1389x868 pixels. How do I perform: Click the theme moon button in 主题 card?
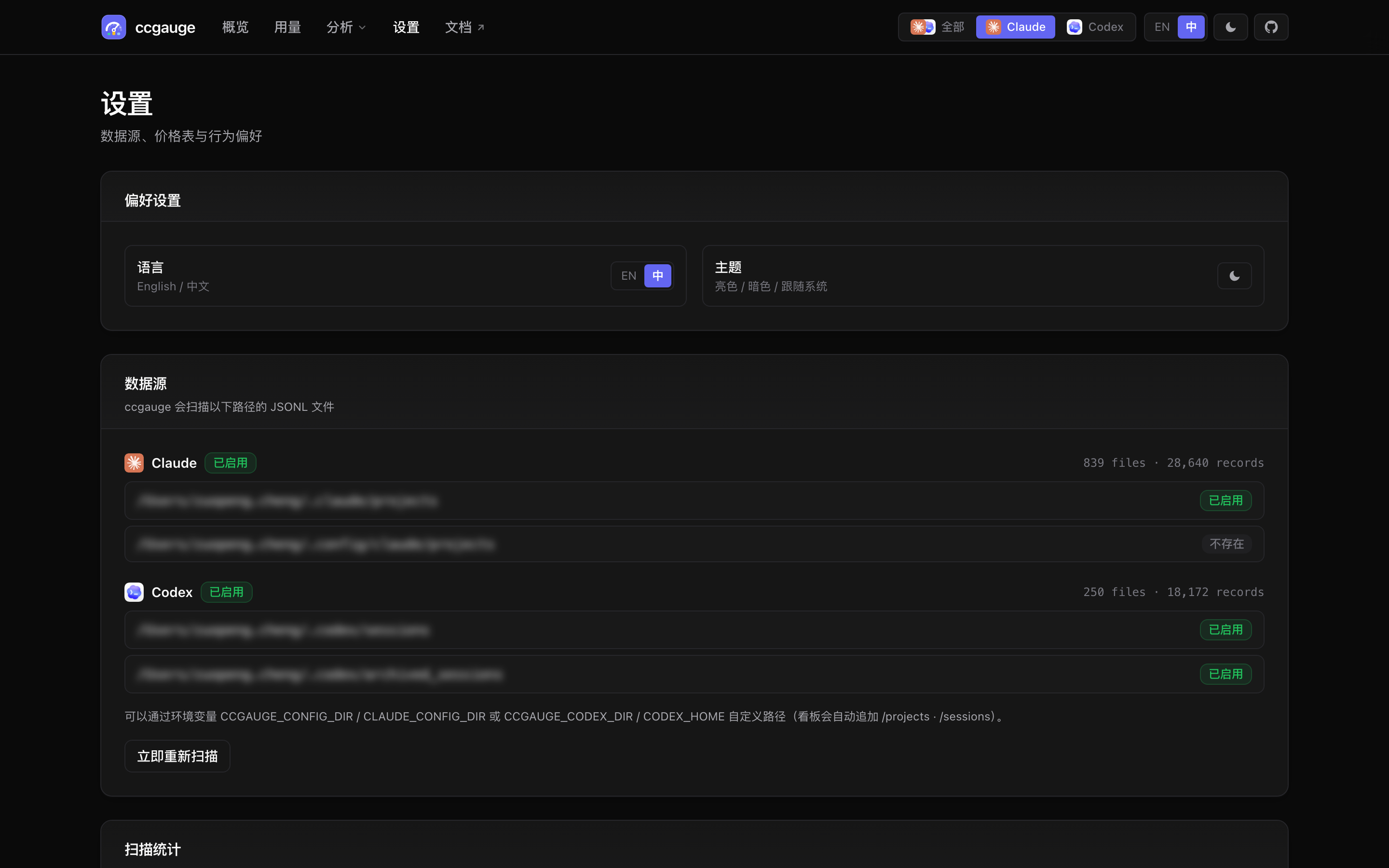click(1234, 276)
